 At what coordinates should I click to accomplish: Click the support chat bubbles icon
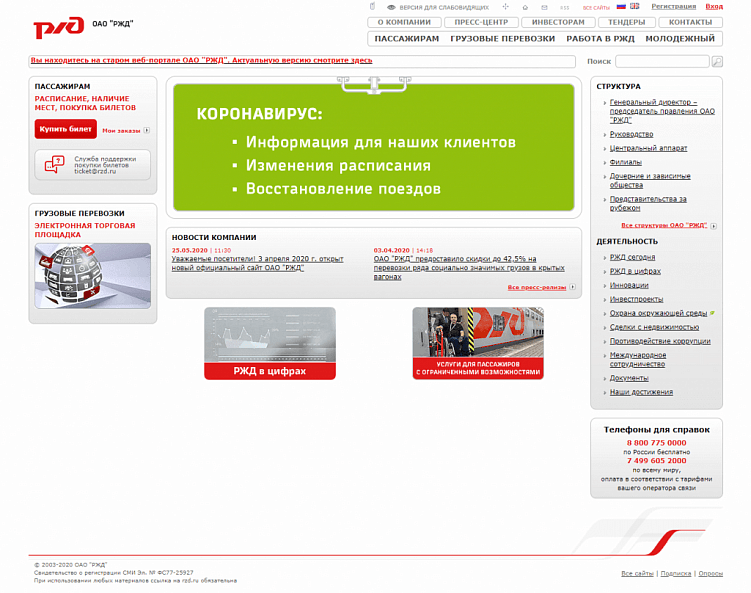point(55,164)
